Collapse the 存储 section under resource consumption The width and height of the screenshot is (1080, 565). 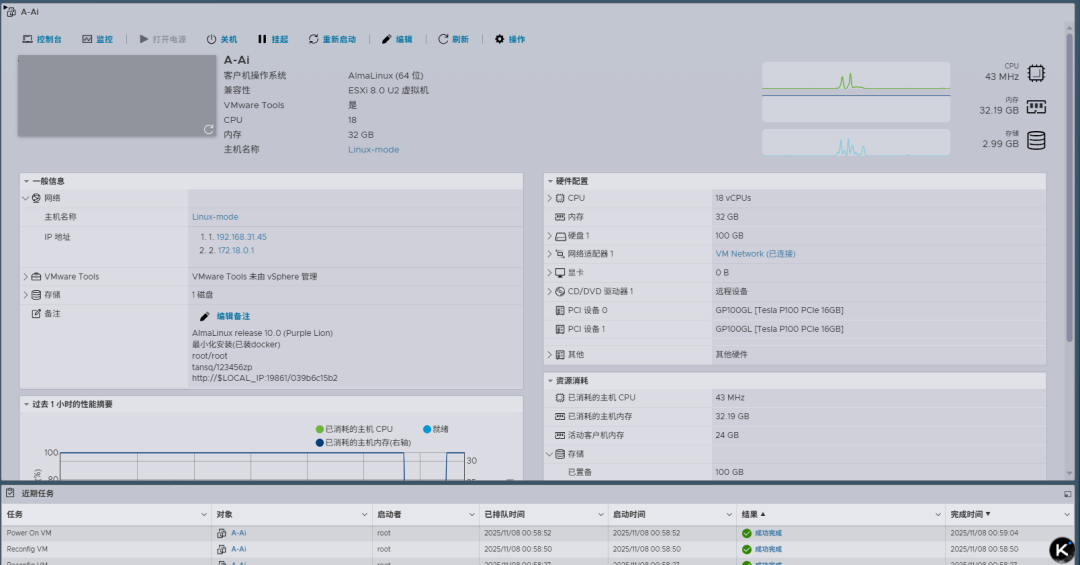point(550,455)
